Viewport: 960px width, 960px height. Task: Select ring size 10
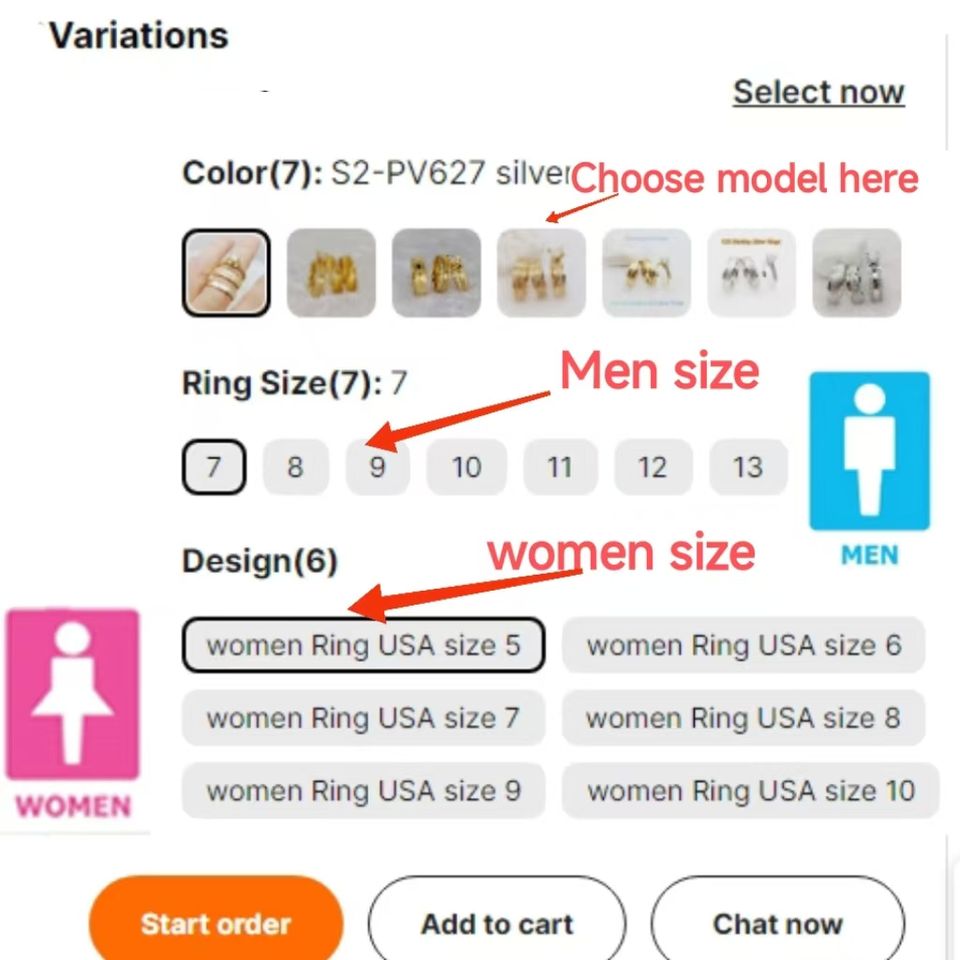pos(467,467)
